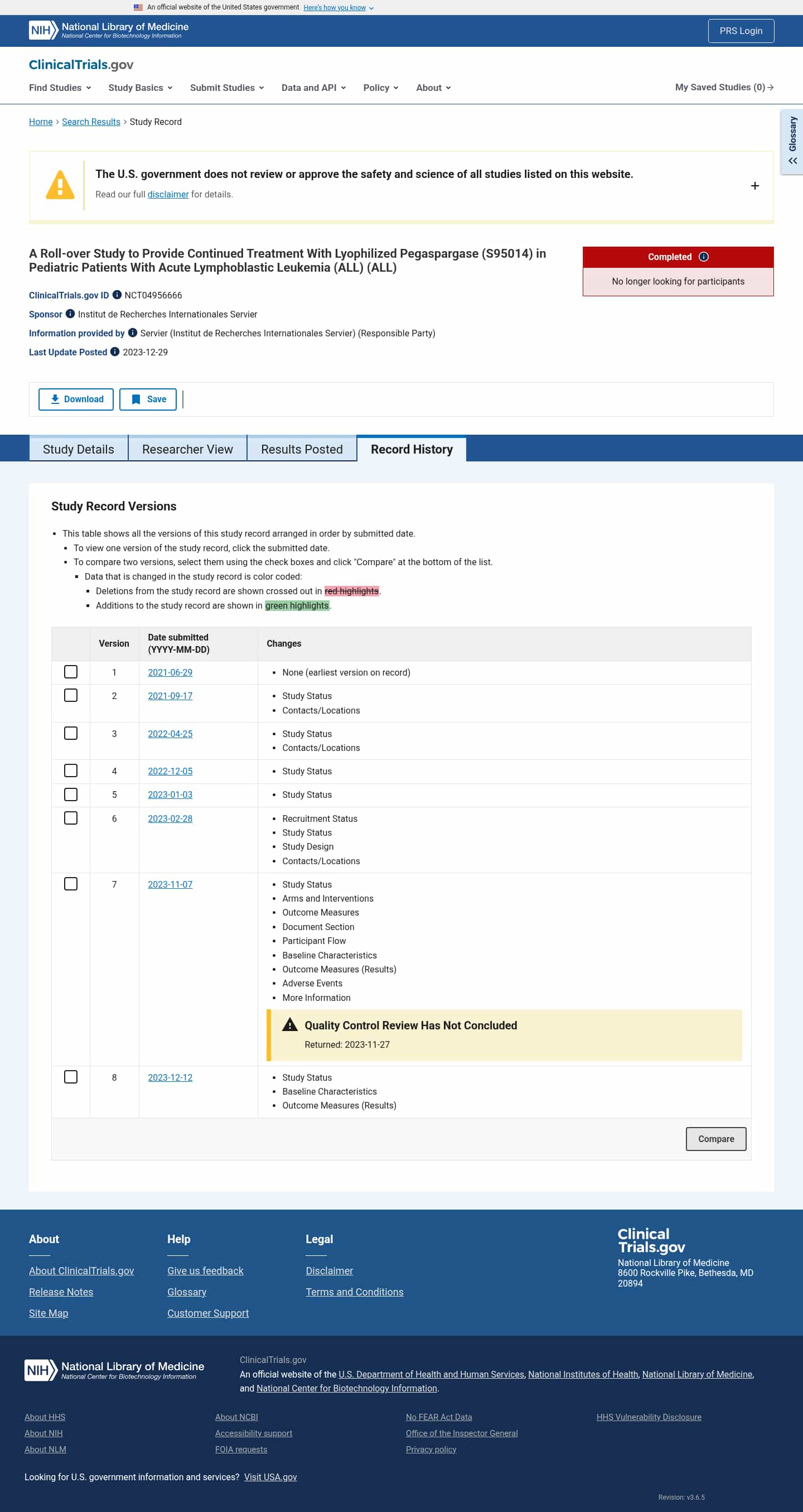Click the info icon beside Information provided by
Image resolution: width=803 pixels, height=1512 pixels.
[133, 333]
